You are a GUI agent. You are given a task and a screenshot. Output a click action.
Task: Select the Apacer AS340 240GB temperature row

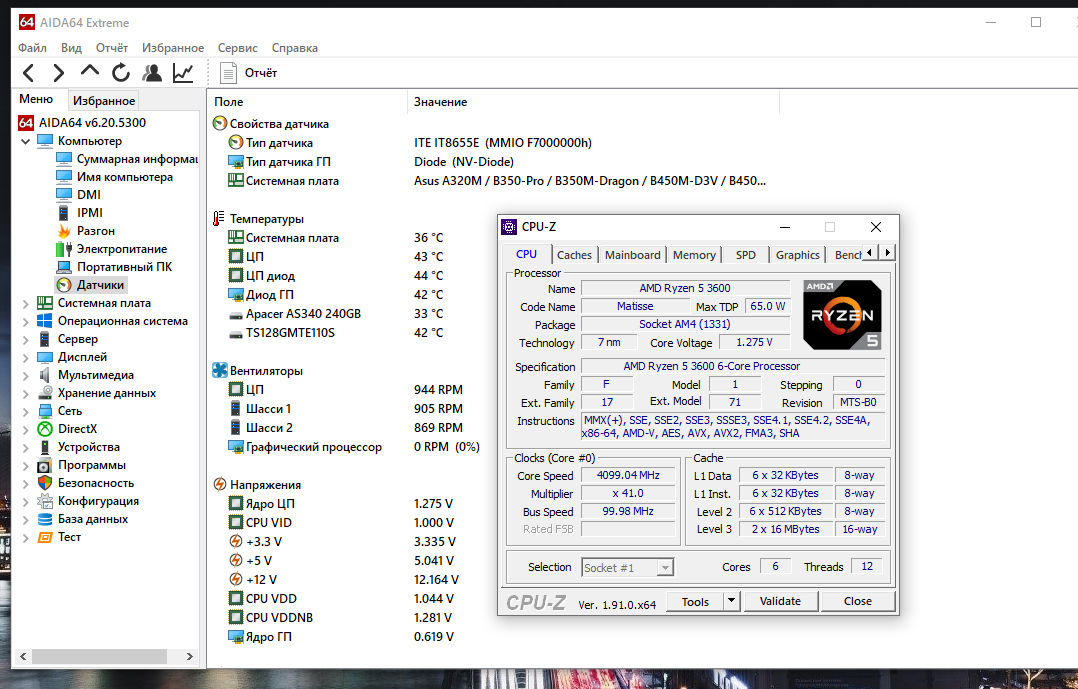click(336, 314)
